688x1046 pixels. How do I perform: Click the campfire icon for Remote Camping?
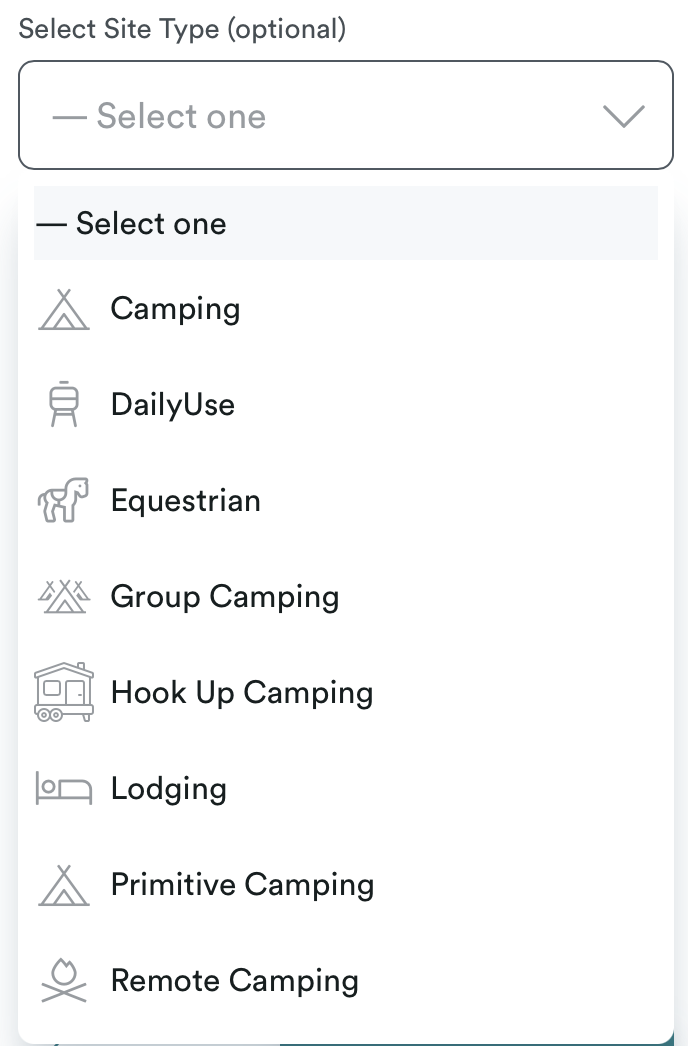(63, 981)
